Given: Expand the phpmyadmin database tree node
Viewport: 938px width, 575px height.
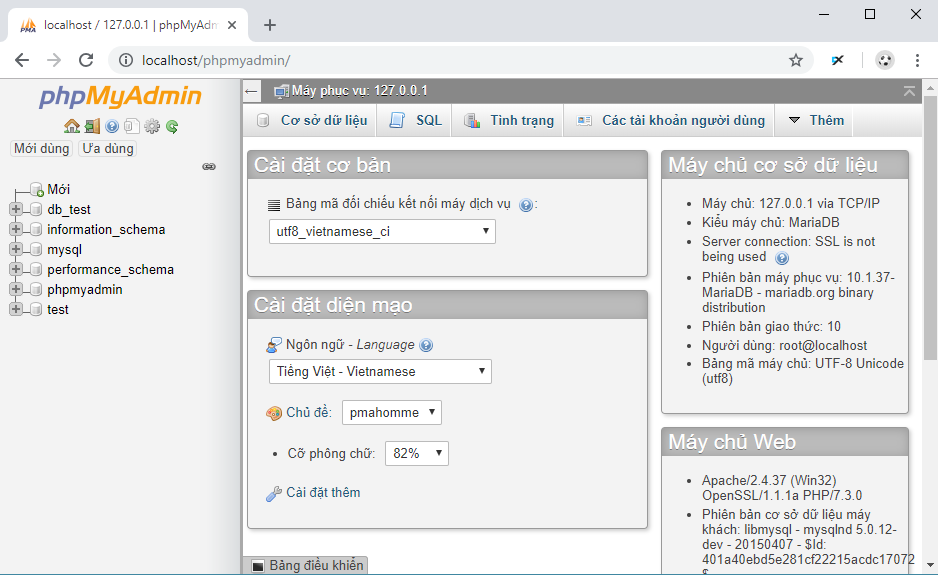Looking at the screenshot, I should 16,289.
